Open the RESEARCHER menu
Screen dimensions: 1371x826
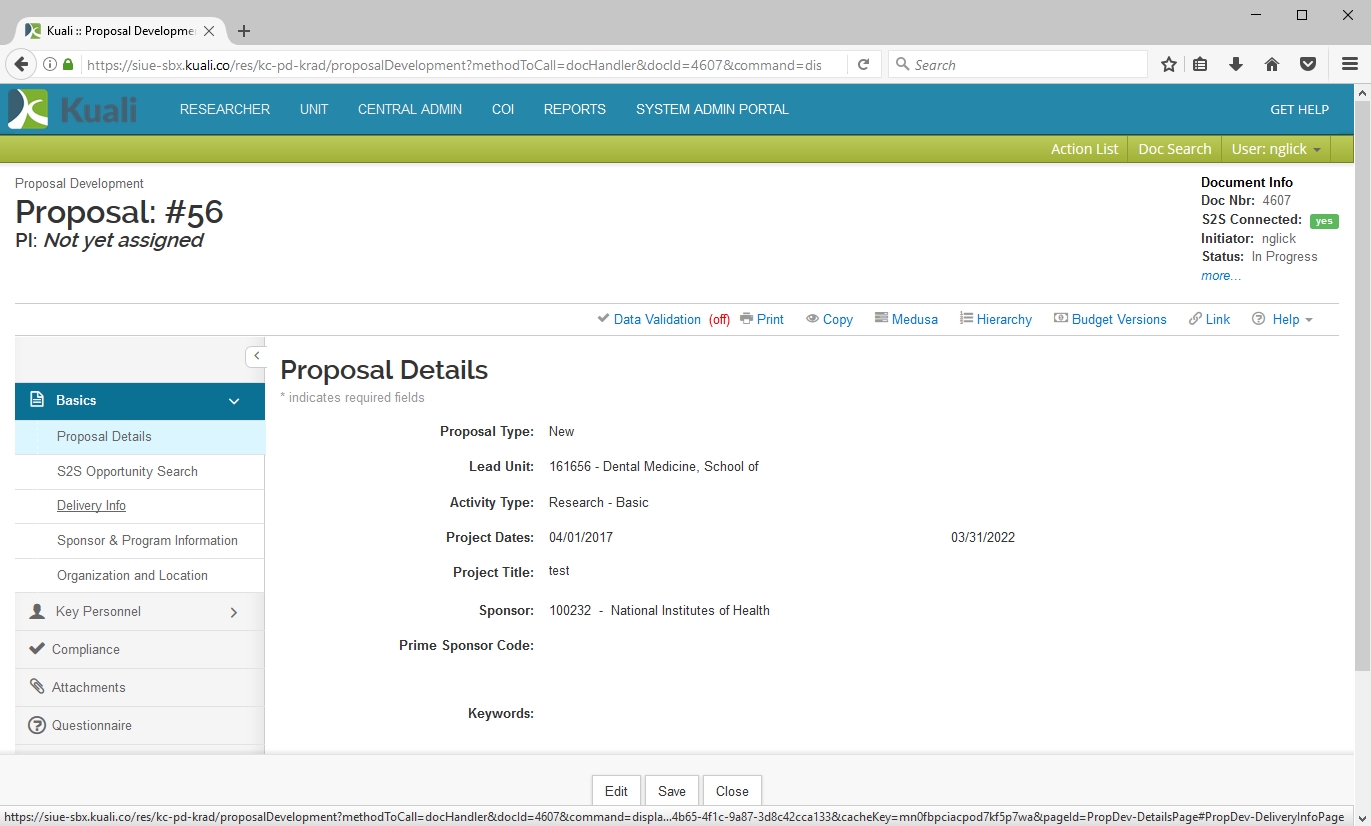225,110
